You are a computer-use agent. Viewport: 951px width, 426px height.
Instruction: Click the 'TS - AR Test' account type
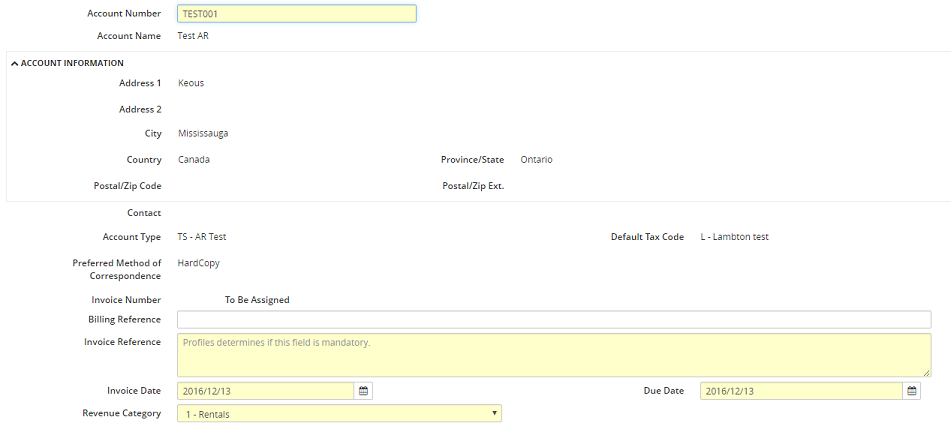pos(202,237)
